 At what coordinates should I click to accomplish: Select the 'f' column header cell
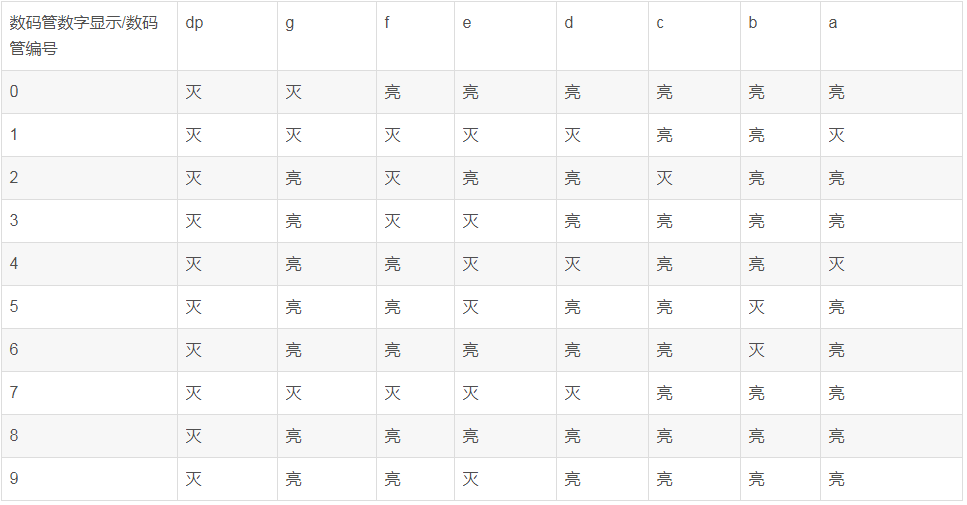pyautogui.click(x=387, y=23)
